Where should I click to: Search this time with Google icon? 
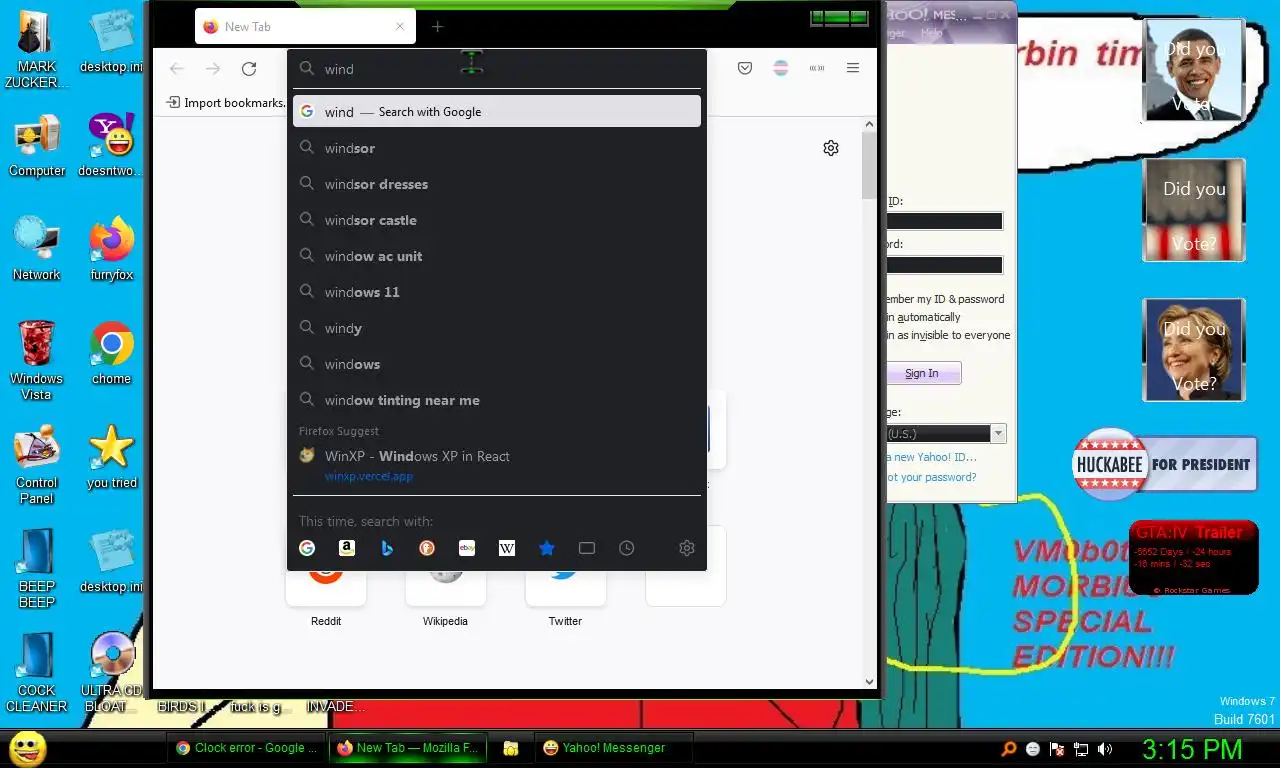[307, 548]
